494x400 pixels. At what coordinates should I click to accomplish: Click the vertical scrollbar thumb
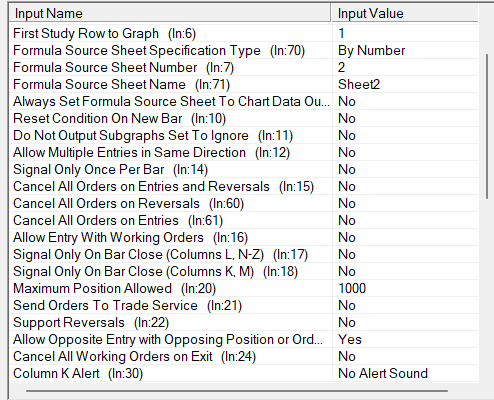click(x=487, y=127)
